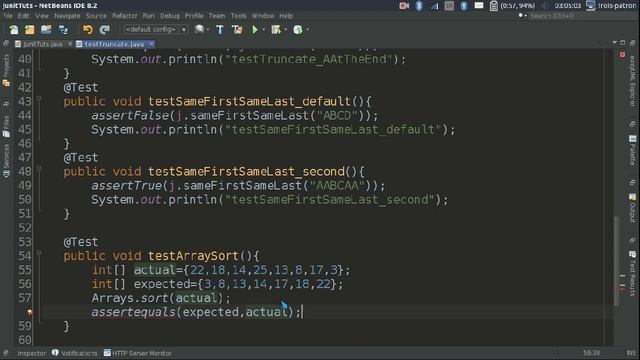Click the battery indicator (0:57, 94%)
The image size is (640, 360).
point(512,6)
